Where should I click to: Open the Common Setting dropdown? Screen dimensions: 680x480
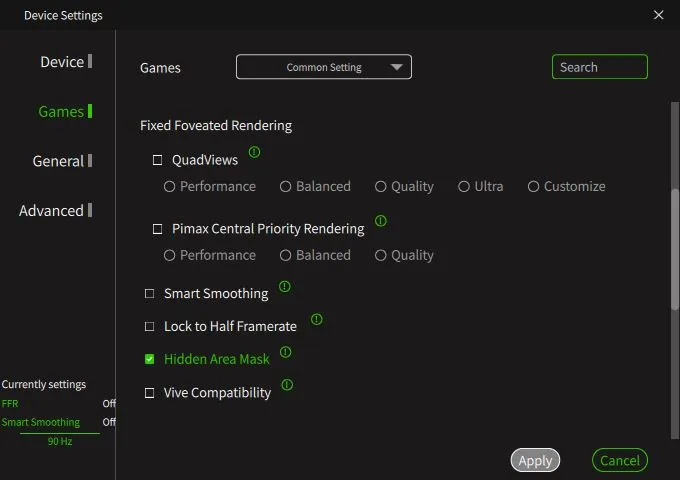pos(324,67)
